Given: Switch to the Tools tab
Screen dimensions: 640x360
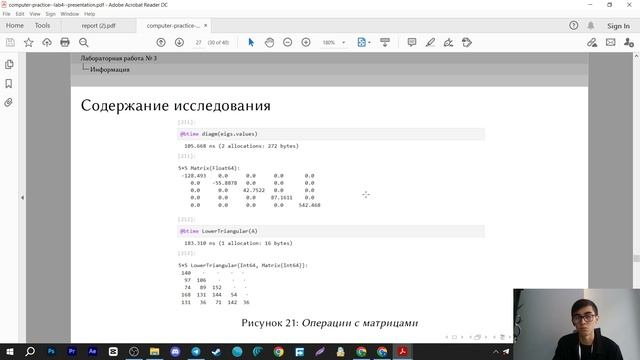Looking at the screenshot, I should [42, 25].
